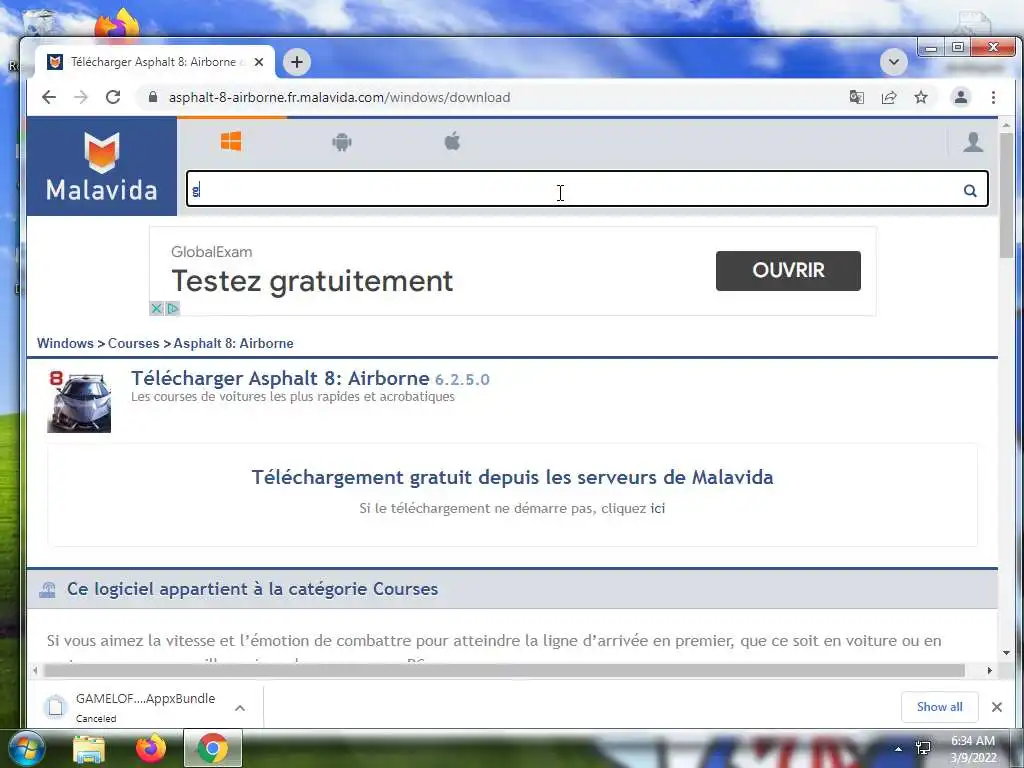Open the Windows breadcrumb link
Image resolution: width=1024 pixels, height=768 pixels.
pos(65,344)
